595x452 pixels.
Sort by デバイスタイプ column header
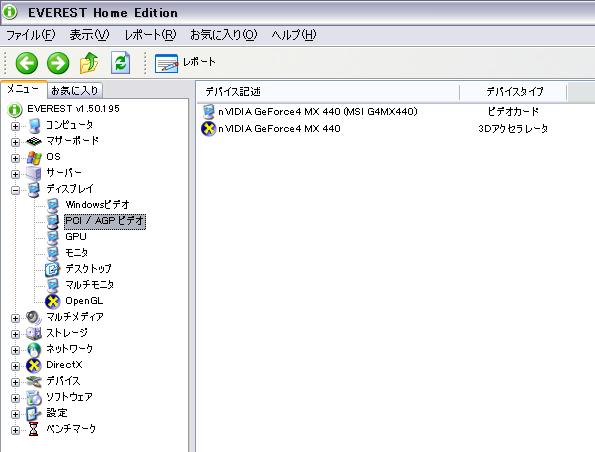pos(513,91)
